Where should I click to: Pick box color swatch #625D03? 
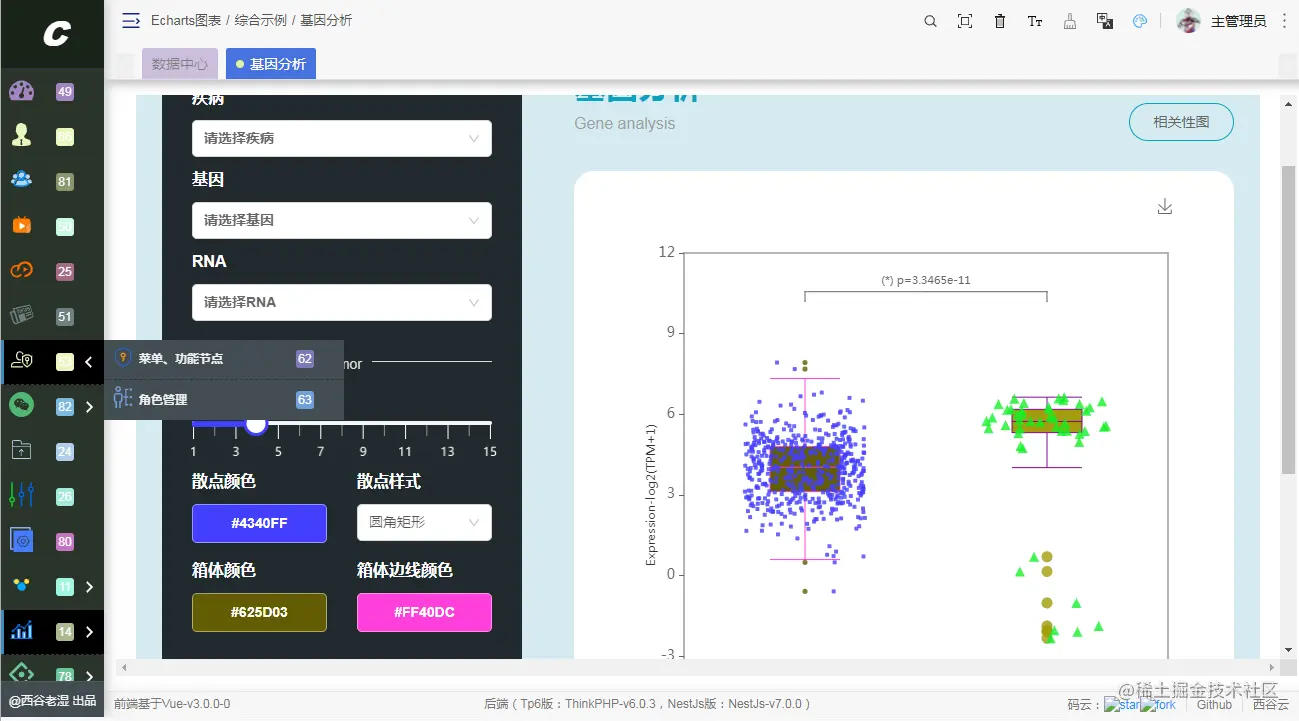[x=259, y=612]
